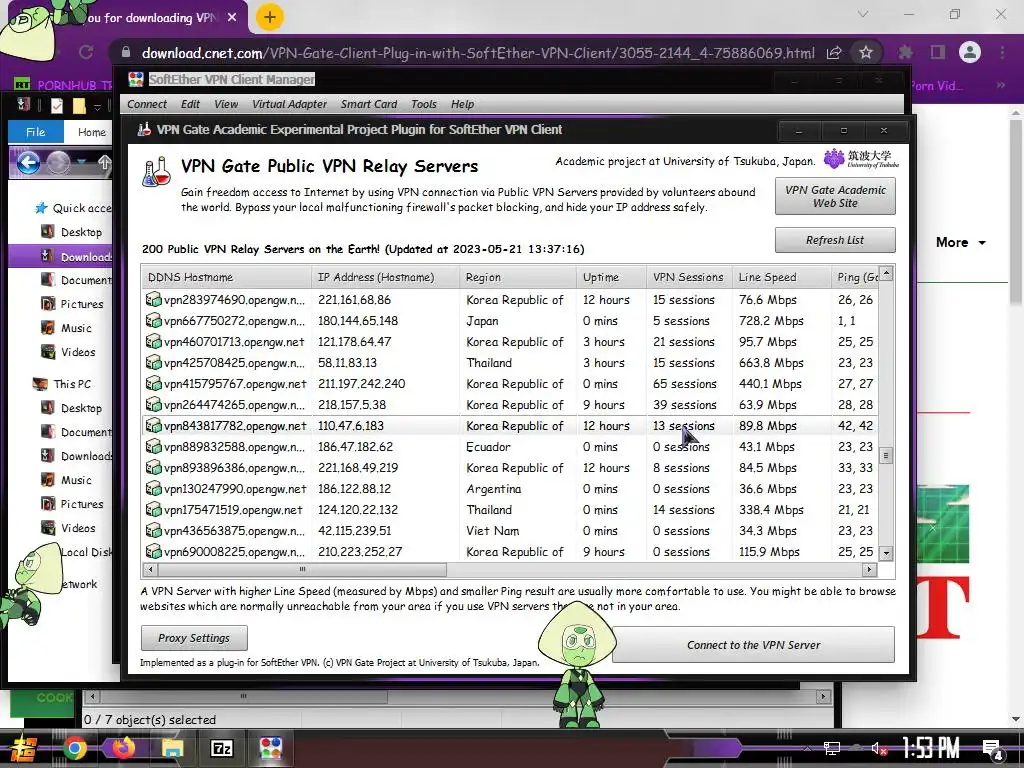Open the Tools menu
Image resolution: width=1024 pixels, height=768 pixels.
[x=424, y=104]
